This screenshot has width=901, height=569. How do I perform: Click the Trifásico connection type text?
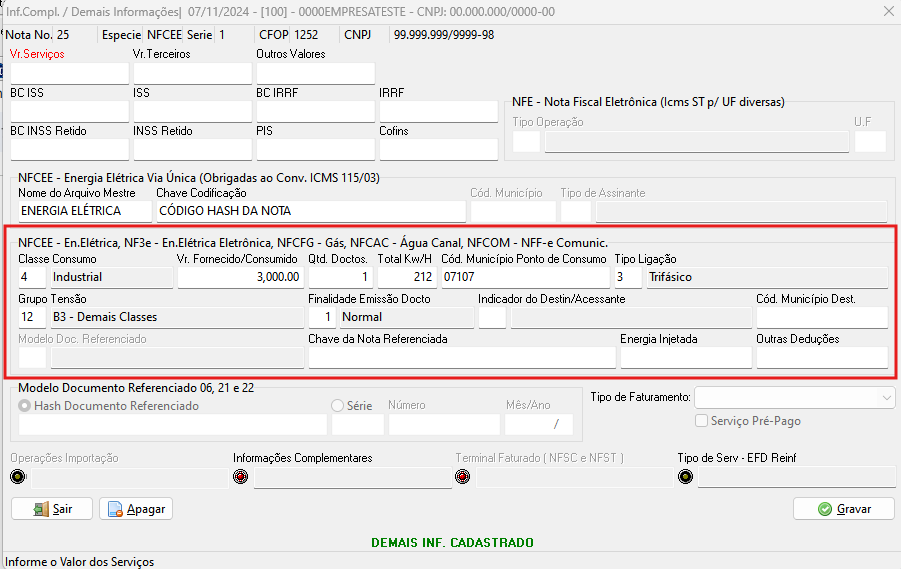[670, 277]
